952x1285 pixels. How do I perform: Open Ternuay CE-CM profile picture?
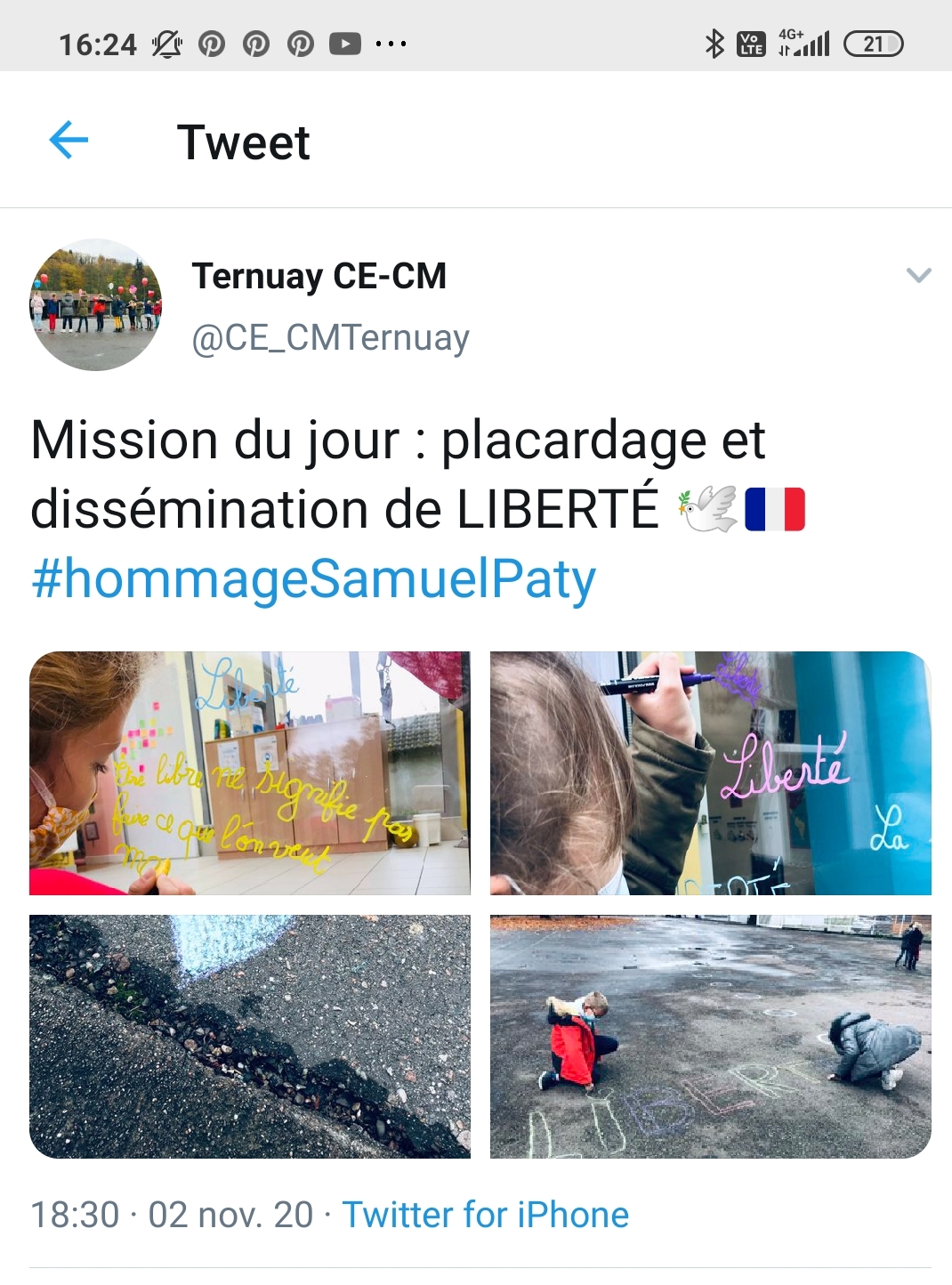96,304
